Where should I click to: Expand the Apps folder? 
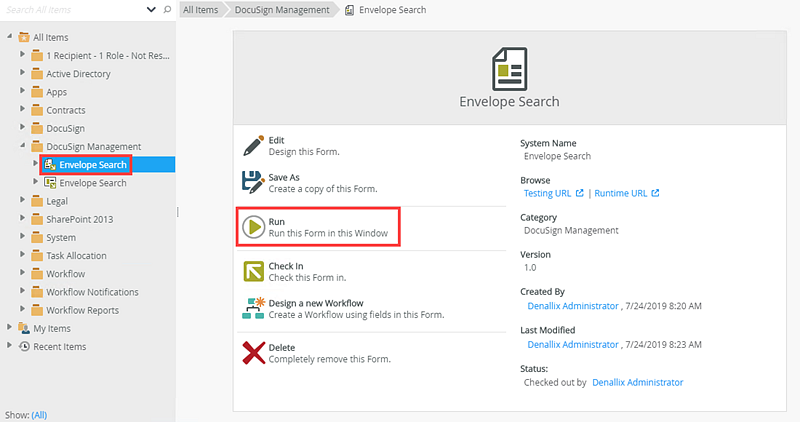pyautogui.click(x=22, y=91)
